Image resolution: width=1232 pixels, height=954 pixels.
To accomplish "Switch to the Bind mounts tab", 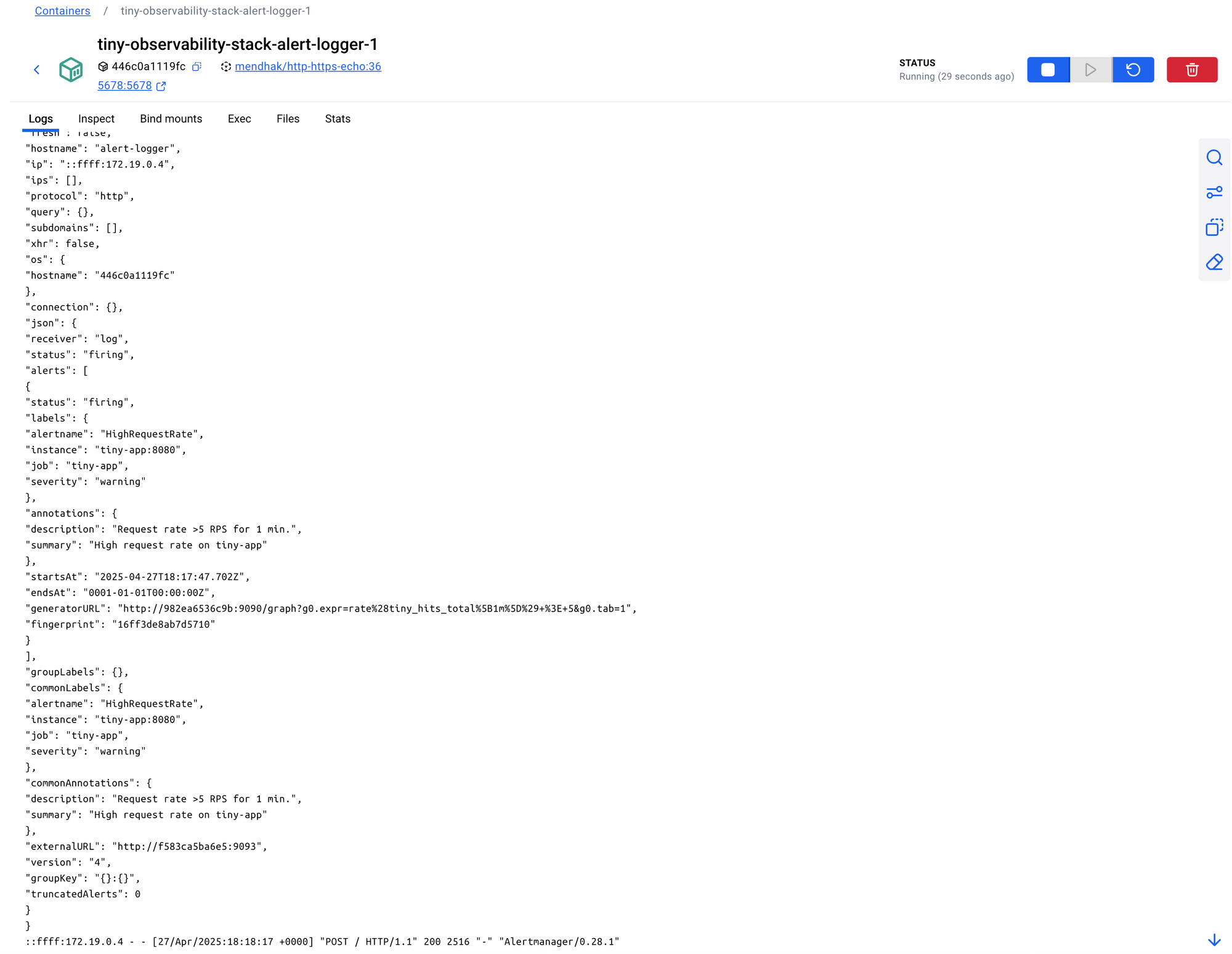I will (171, 119).
